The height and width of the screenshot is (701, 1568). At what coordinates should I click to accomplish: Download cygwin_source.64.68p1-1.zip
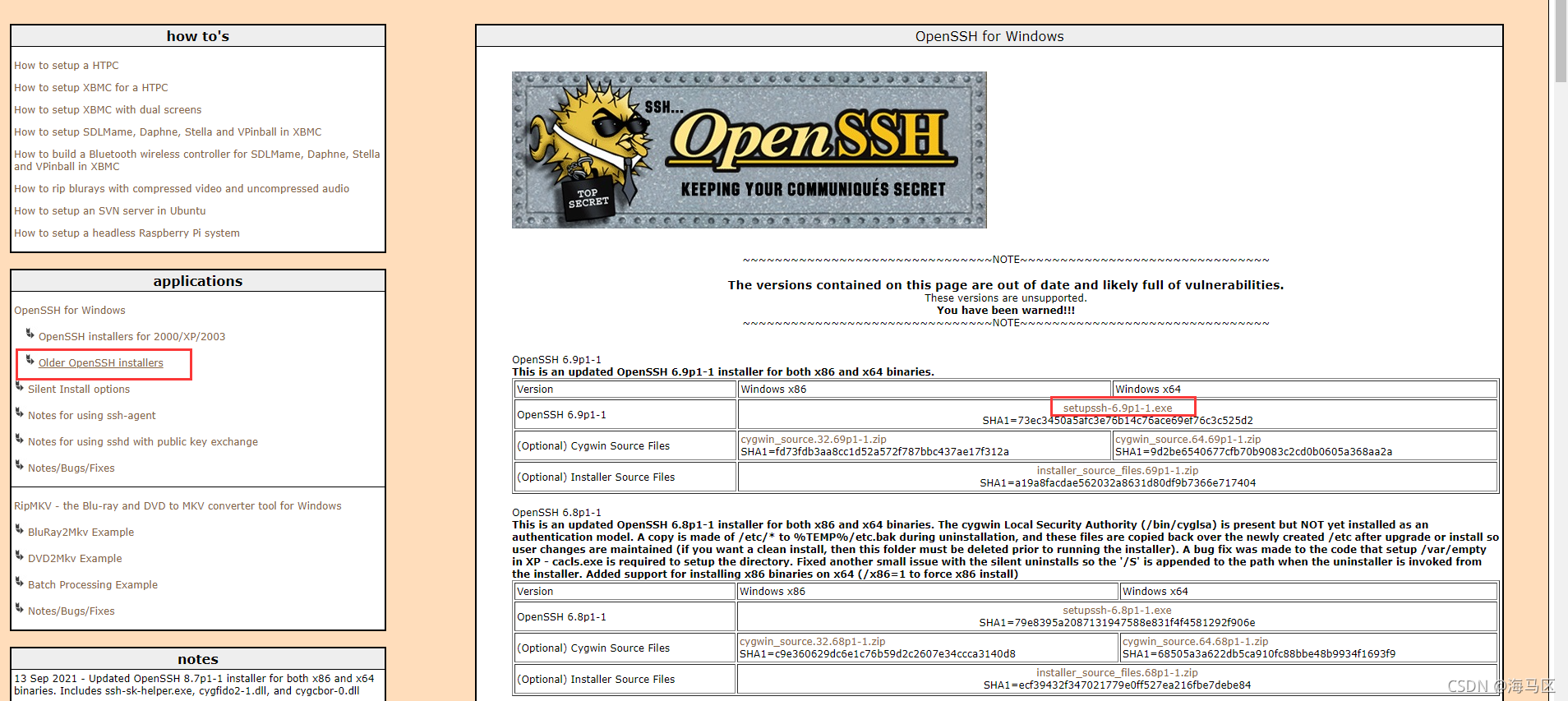(x=1196, y=642)
